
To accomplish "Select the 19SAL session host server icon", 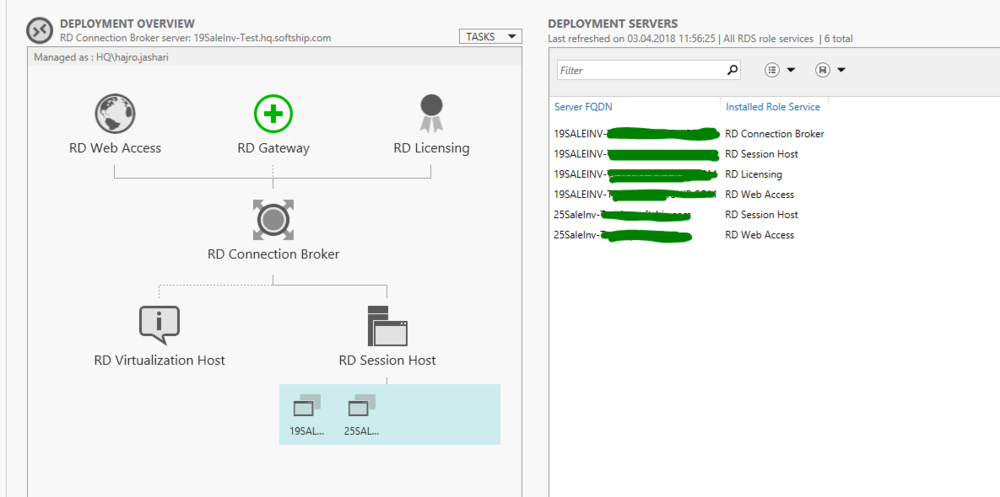I will pyautogui.click(x=306, y=406).
